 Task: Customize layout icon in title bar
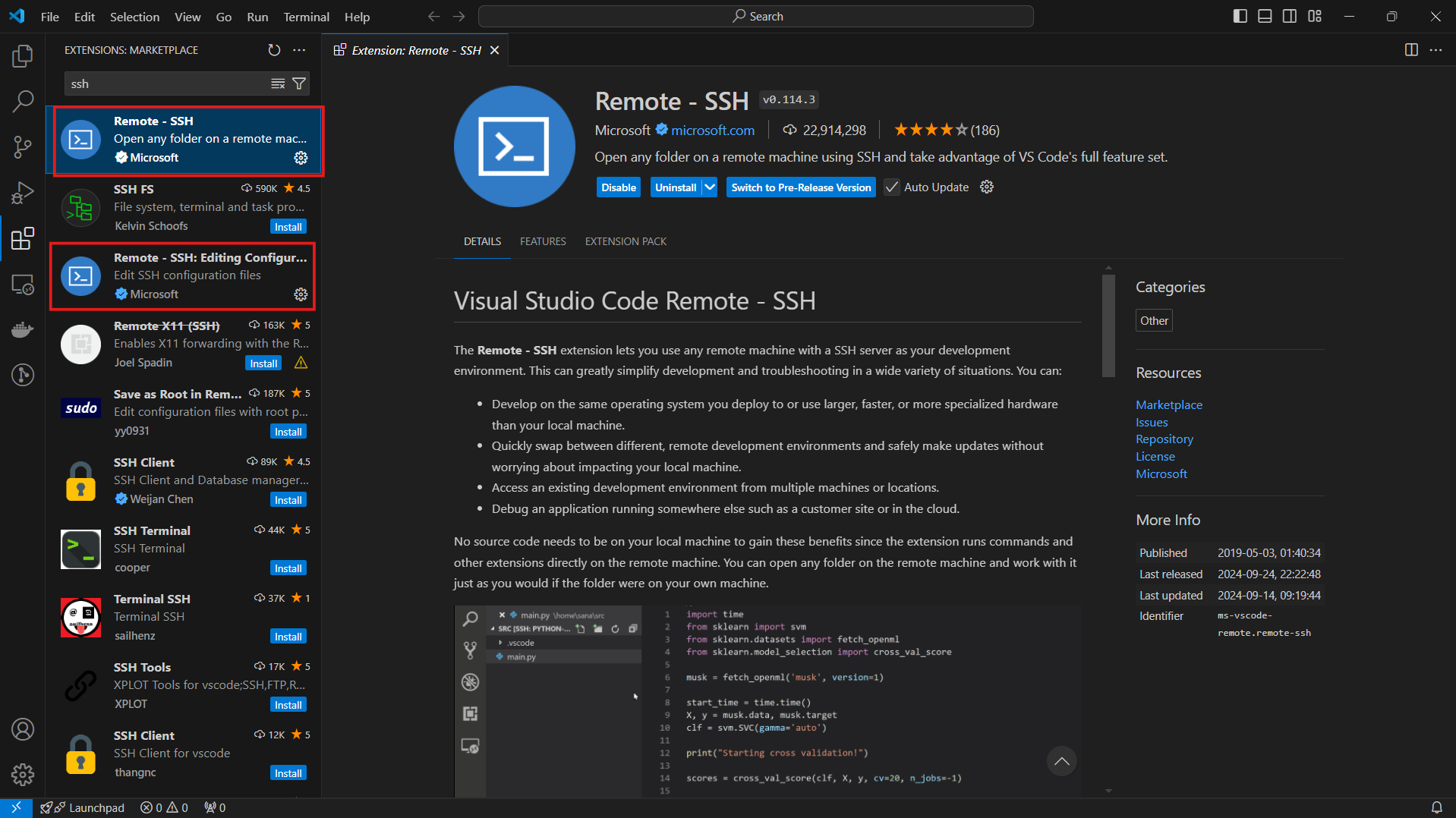tap(1315, 16)
